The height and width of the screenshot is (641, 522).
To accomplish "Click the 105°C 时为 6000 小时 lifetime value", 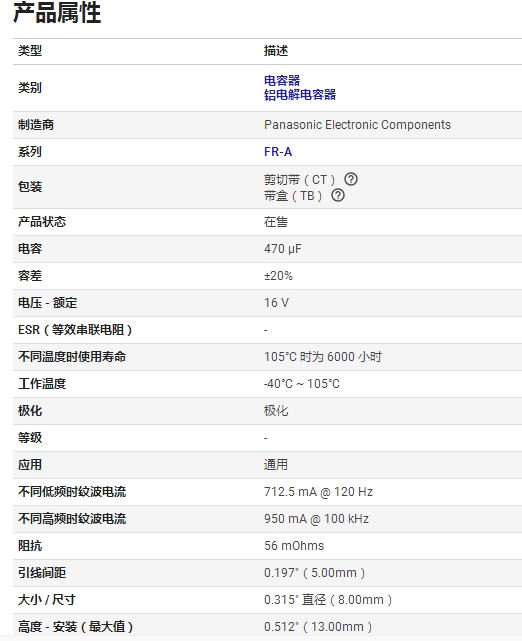I will pos(323,356).
